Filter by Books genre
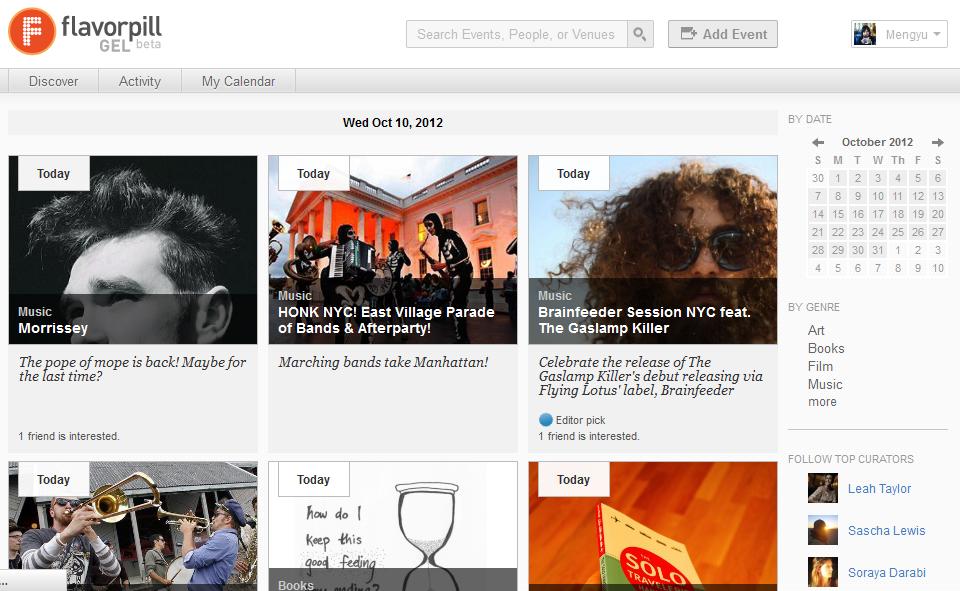The image size is (960, 591). 826,348
